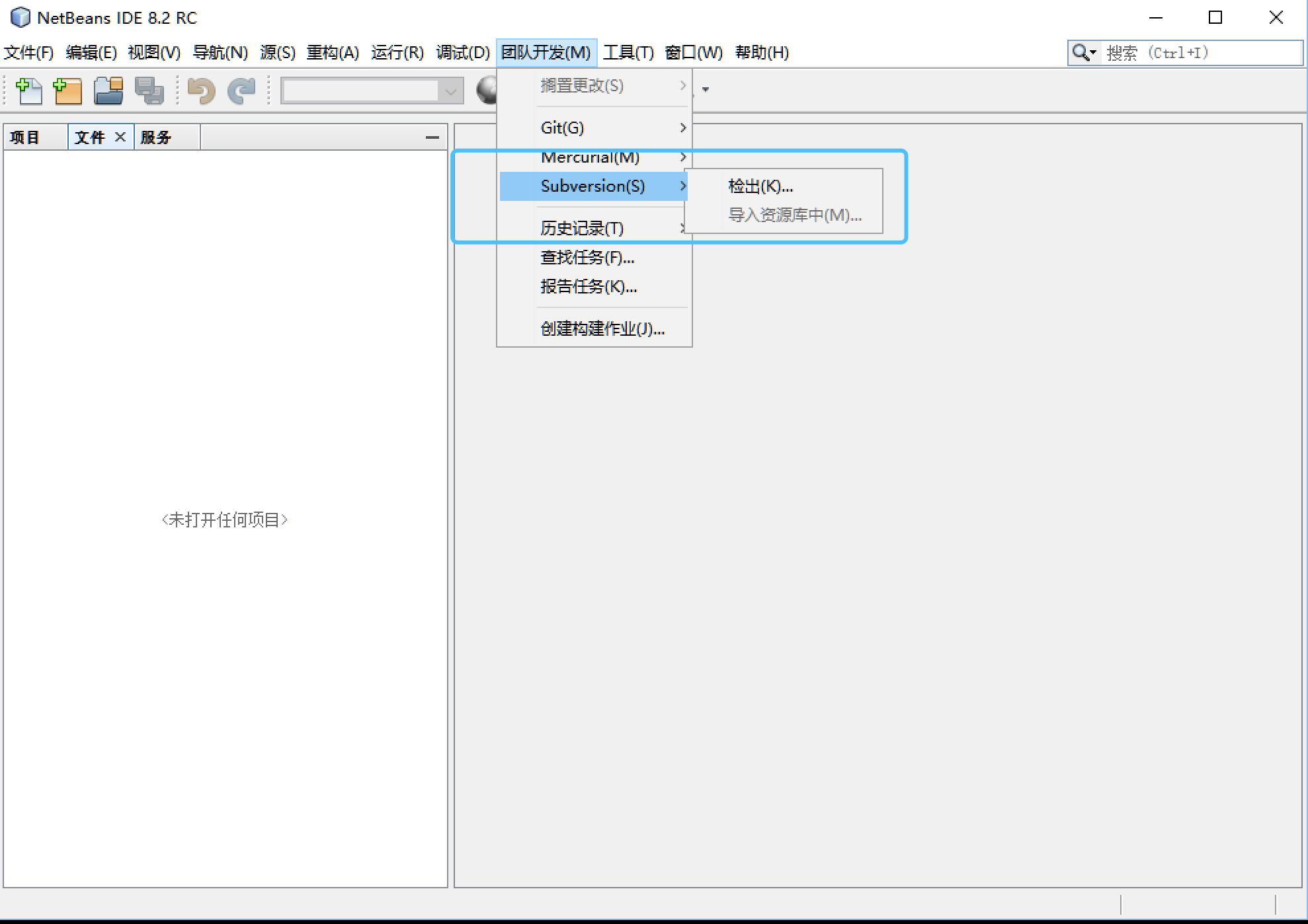Maximize the NetBeans IDE window
The height and width of the screenshot is (924, 1308).
[x=1215, y=18]
